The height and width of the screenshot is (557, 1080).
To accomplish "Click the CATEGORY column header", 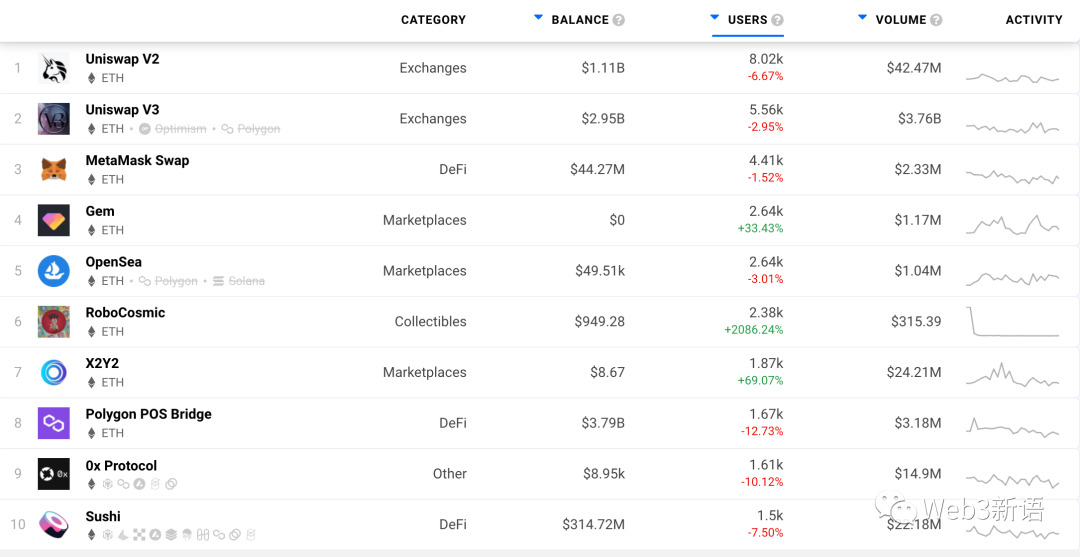I will pyautogui.click(x=433, y=20).
